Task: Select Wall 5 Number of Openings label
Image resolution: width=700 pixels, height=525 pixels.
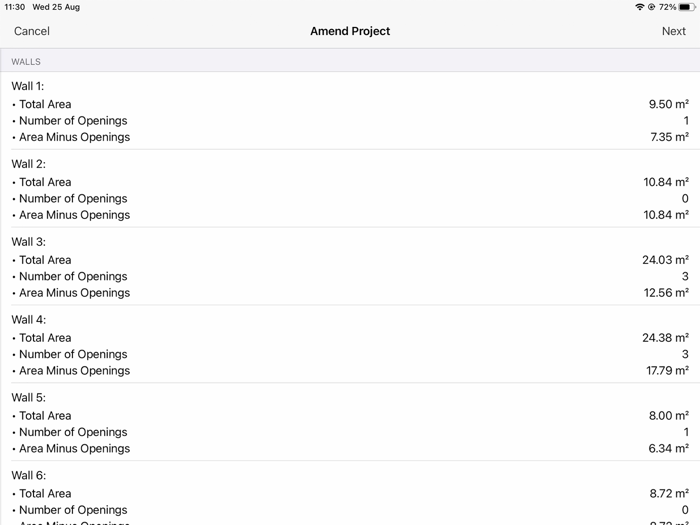Action: click(73, 432)
